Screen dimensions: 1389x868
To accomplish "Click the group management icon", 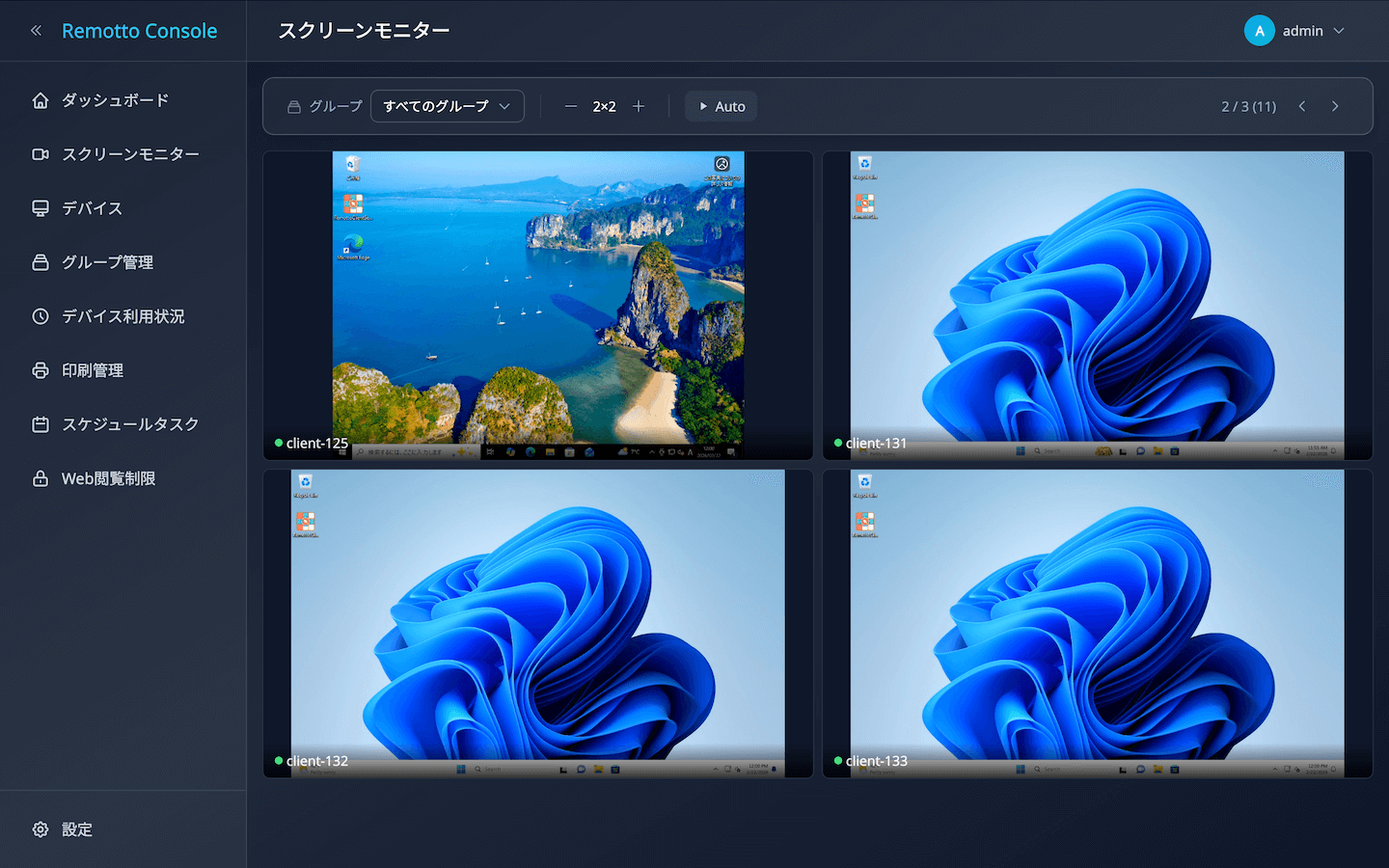I will (39, 261).
